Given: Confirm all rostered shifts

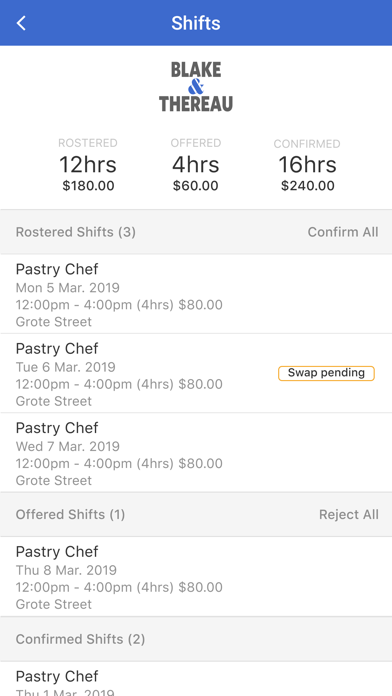Looking at the screenshot, I should click(x=343, y=232).
